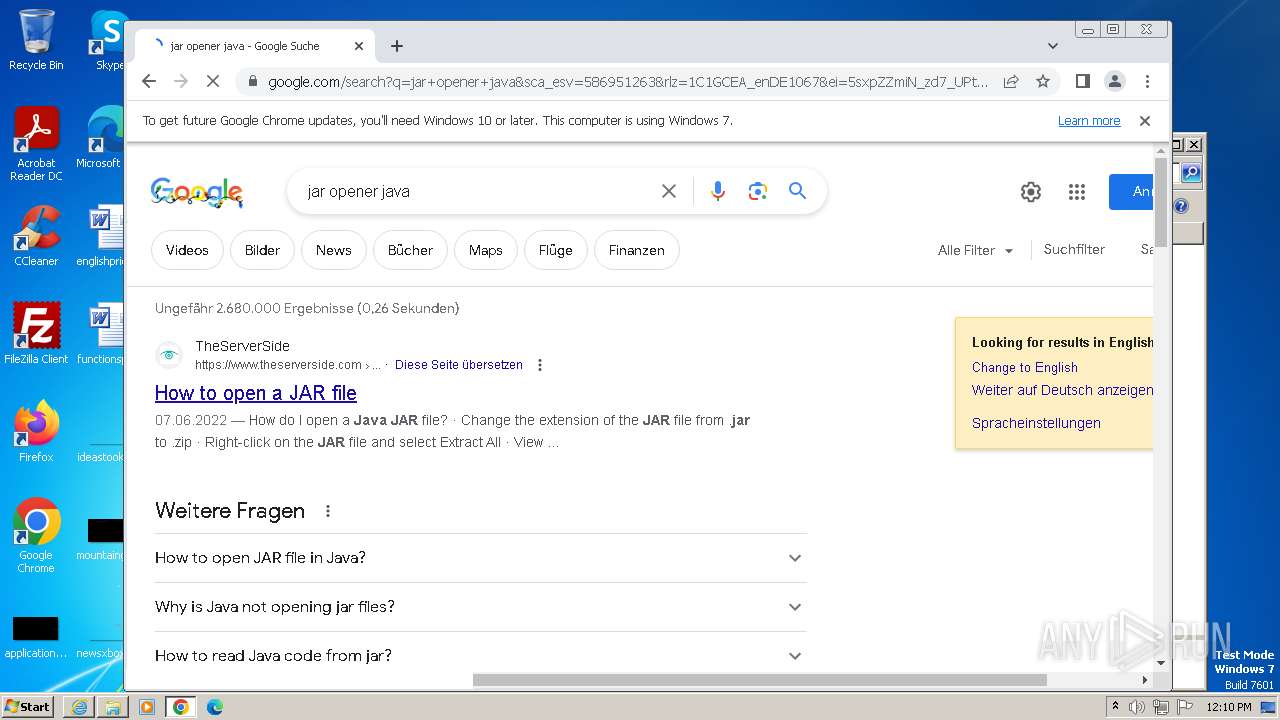Stop loading the page
Image resolution: width=1280 pixels, height=720 pixels.
[x=213, y=81]
